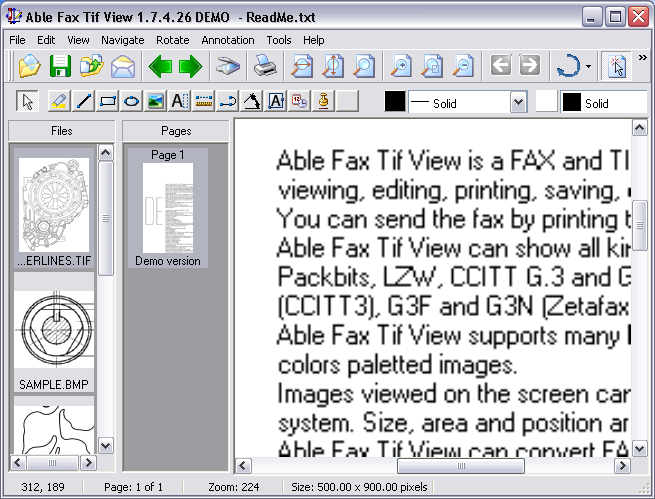Click the 'Zoom: 224' status entry
This screenshot has height=499, width=655.
tap(234, 487)
